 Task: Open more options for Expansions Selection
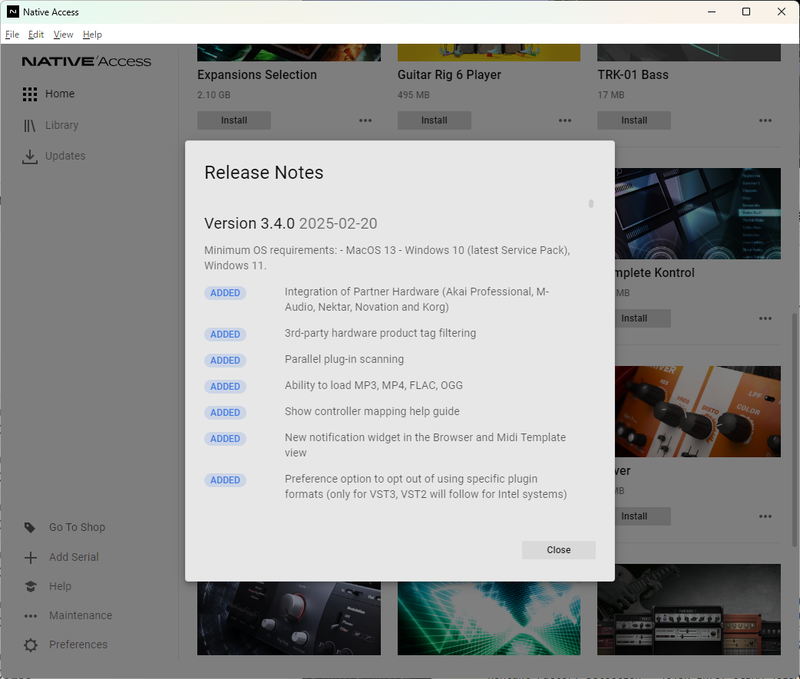365,121
